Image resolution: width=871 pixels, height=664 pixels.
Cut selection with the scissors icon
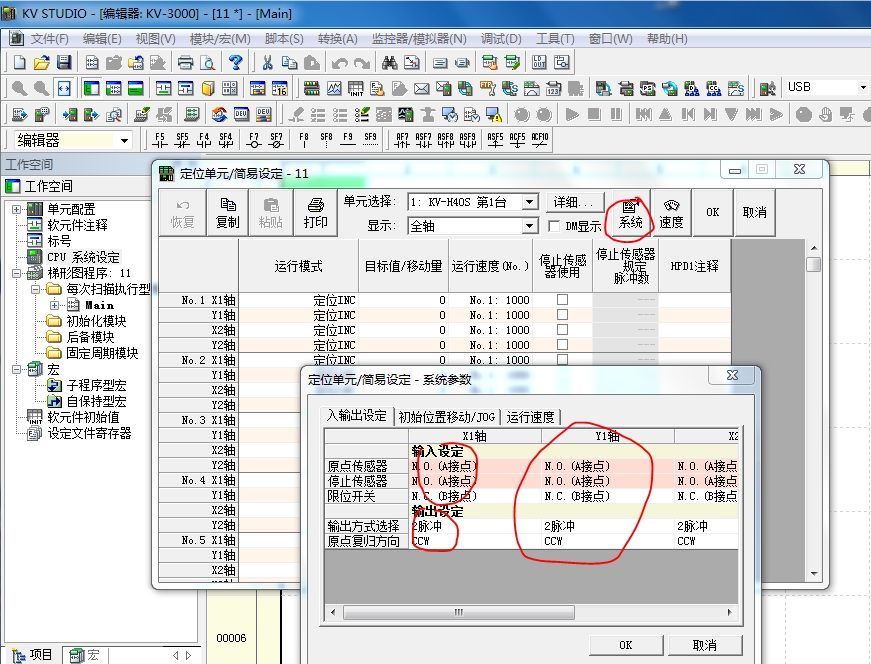pyautogui.click(x=267, y=62)
